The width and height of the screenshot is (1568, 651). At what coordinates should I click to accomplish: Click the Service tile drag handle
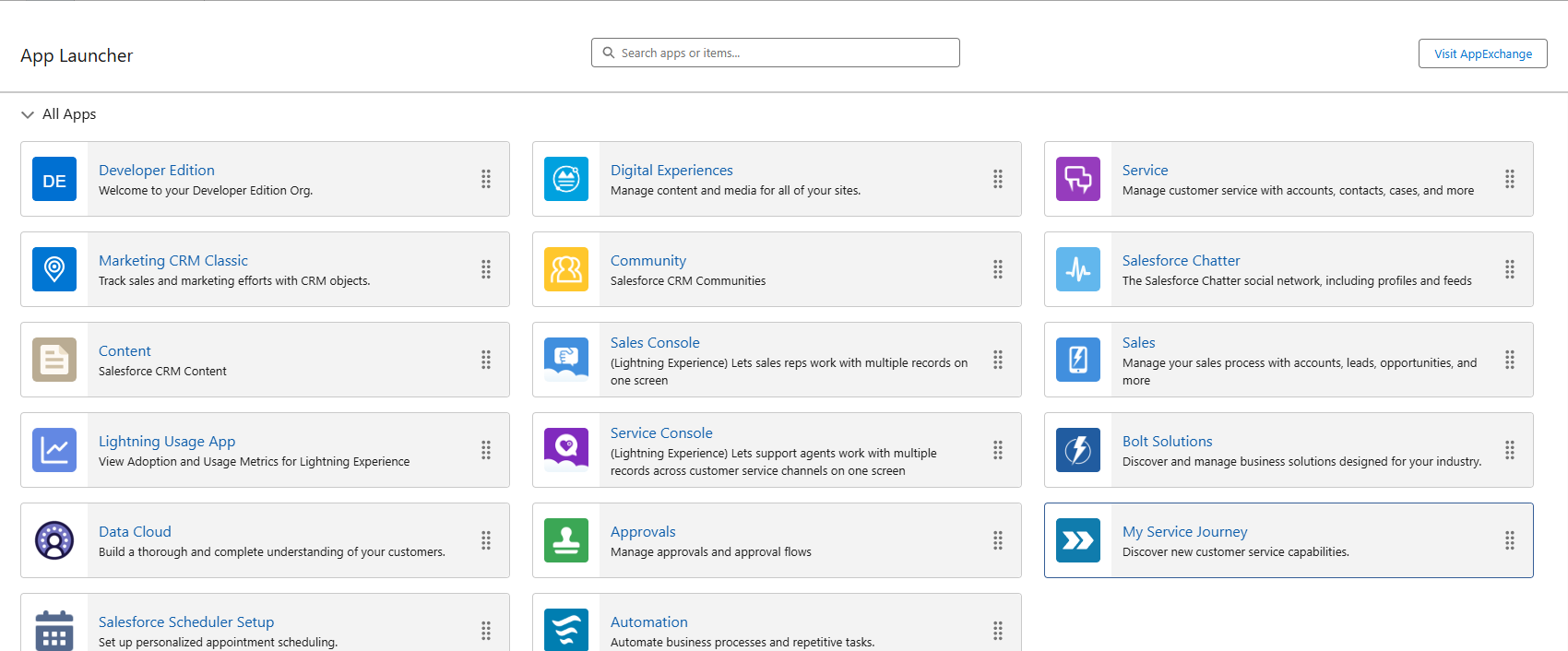pyautogui.click(x=1510, y=179)
